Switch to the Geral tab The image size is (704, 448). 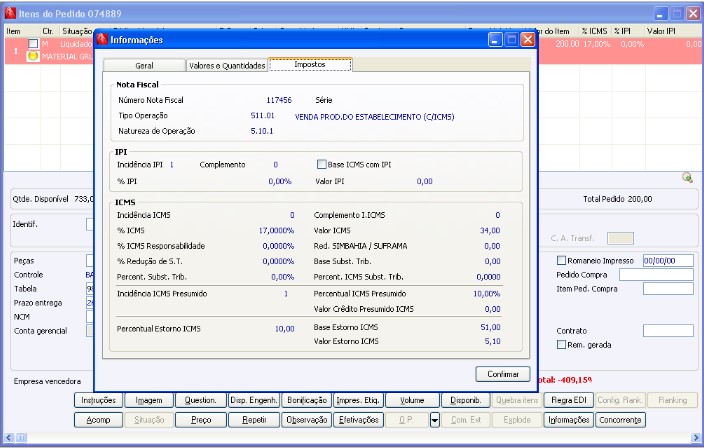tap(144, 66)
